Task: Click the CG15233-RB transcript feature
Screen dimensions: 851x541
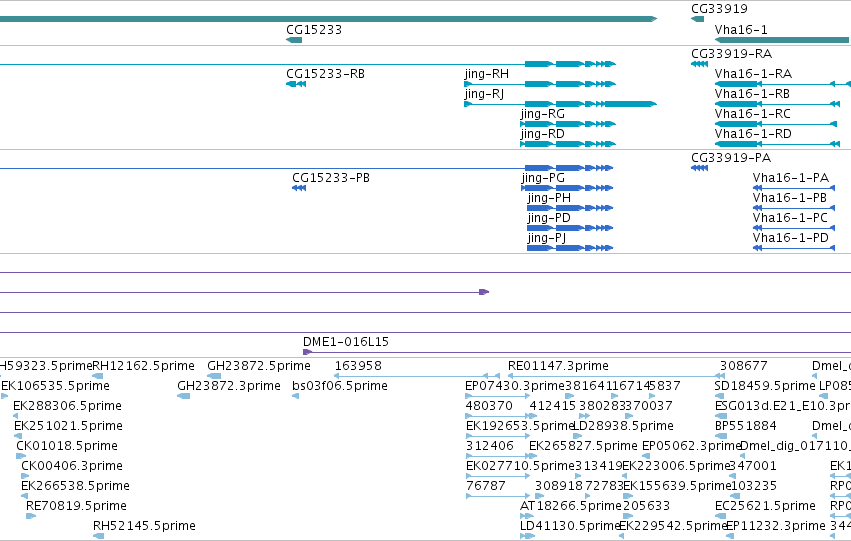Action: [296, 84]
